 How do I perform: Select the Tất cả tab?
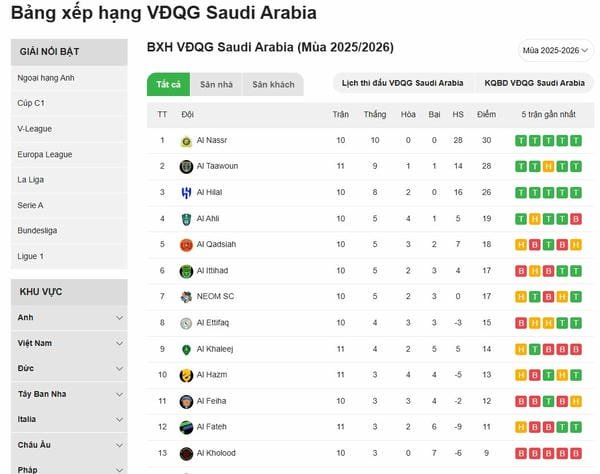point(168,85)
